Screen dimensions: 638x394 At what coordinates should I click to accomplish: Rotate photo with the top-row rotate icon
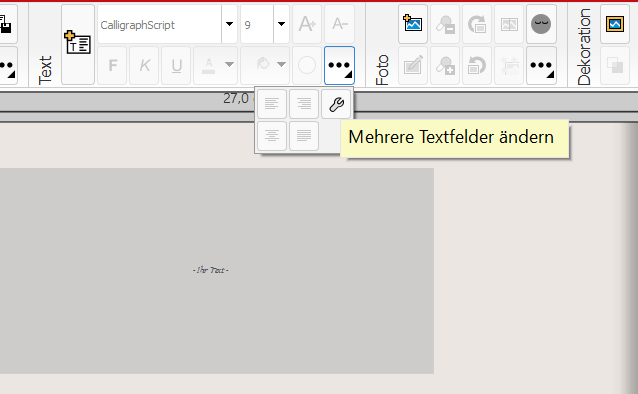pos(477,24)
